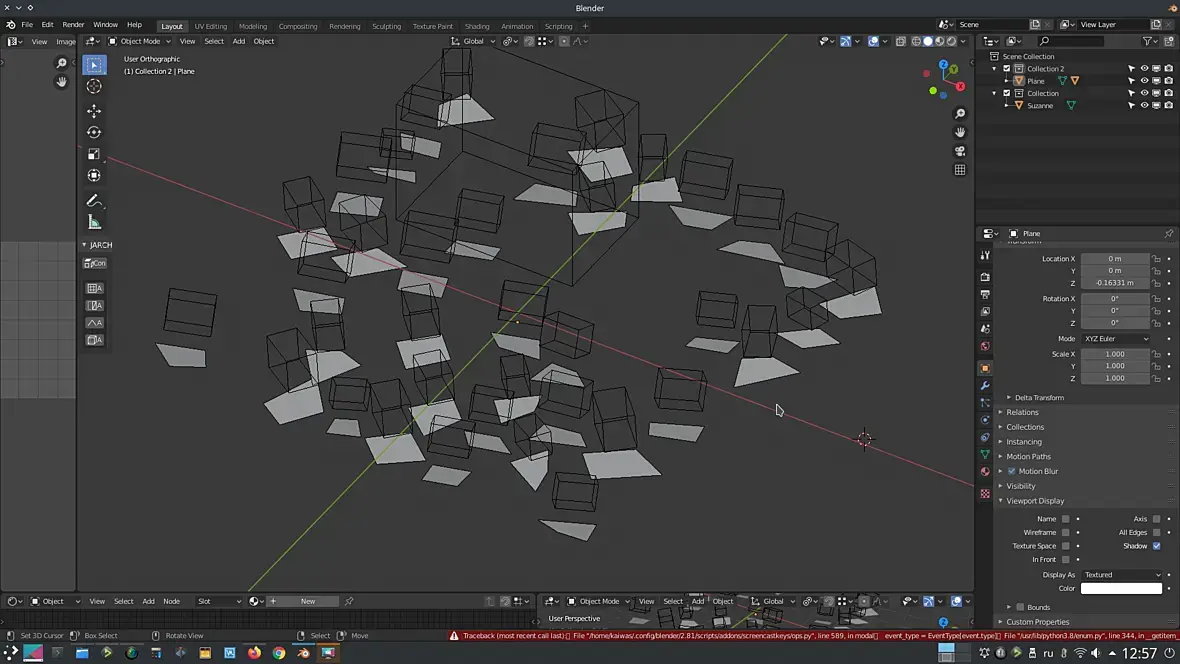This screenshot has height=664, width=1180.
Task: Select the Cursor tool in the toolbar
Action: 94,87
